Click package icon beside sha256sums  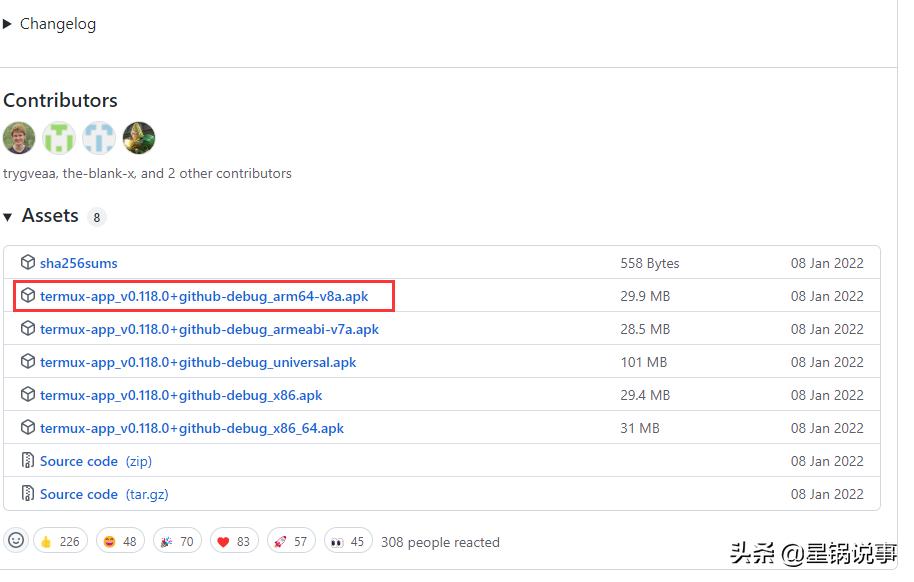tap(27, 262)
